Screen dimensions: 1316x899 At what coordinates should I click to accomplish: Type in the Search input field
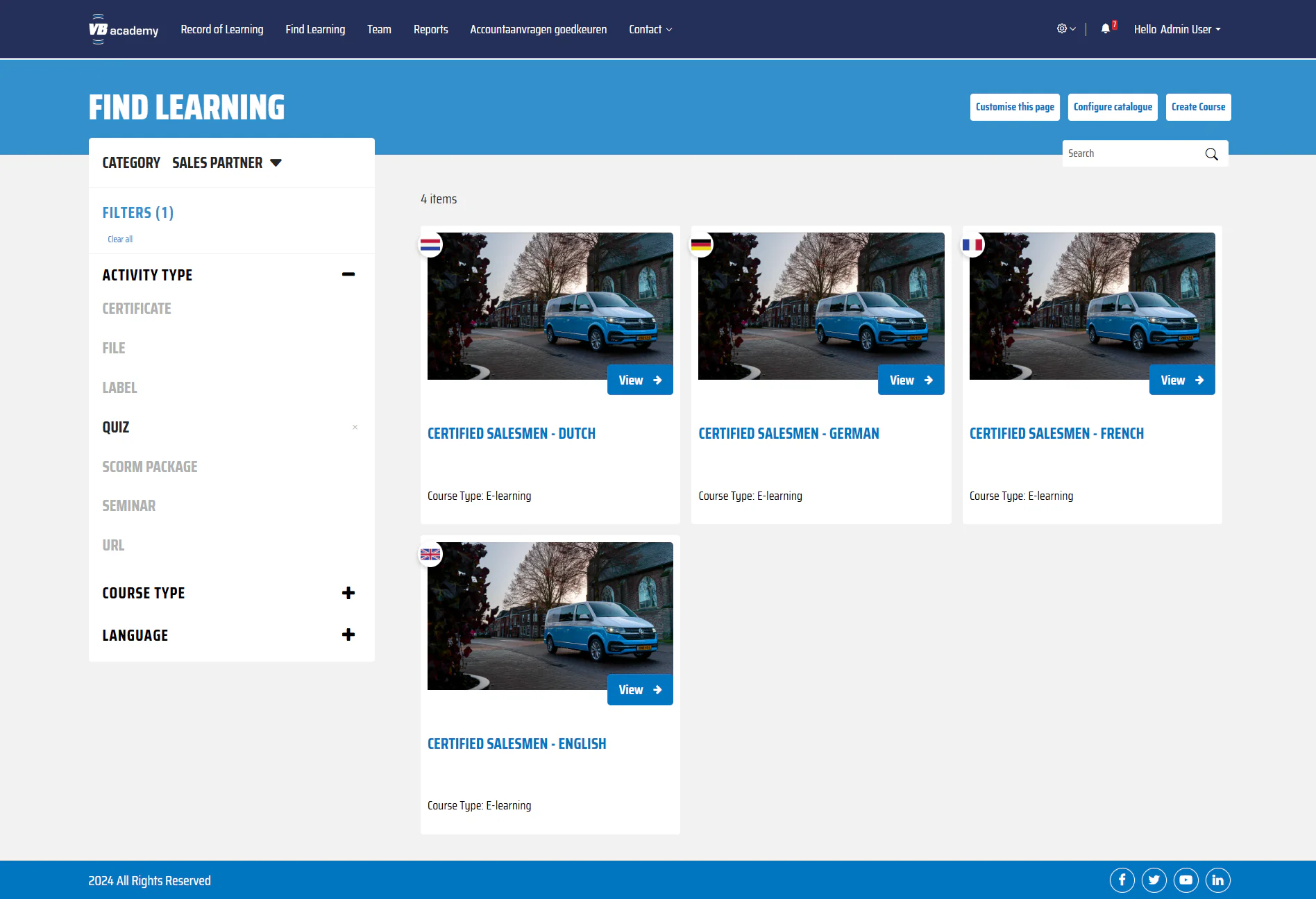tap(1131, 154)
